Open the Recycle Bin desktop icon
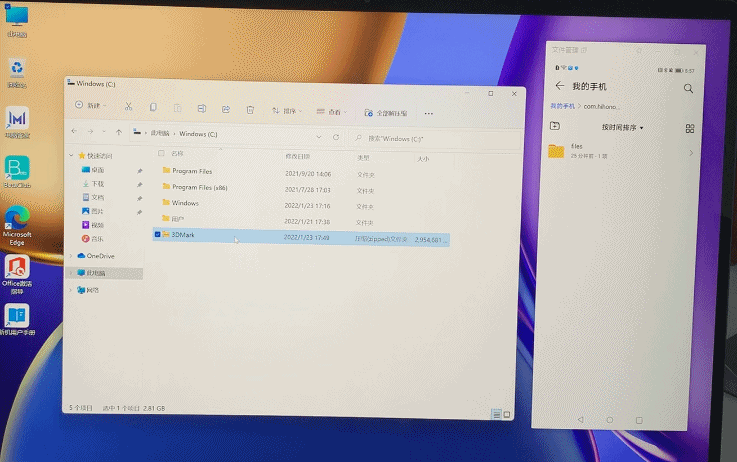 (17, 73)
